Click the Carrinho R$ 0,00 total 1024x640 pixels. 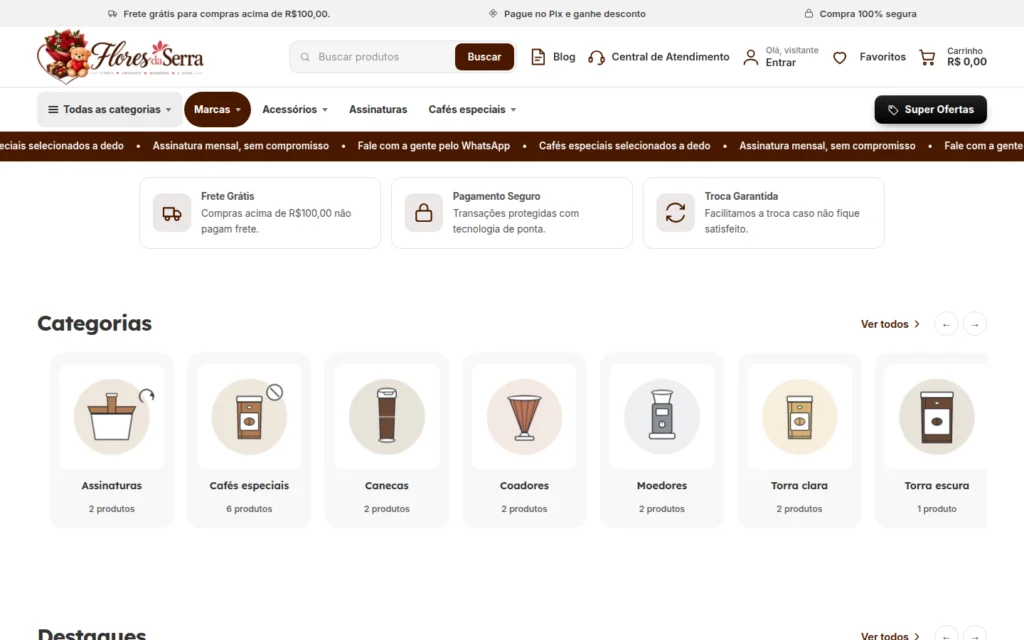[967, 62]
